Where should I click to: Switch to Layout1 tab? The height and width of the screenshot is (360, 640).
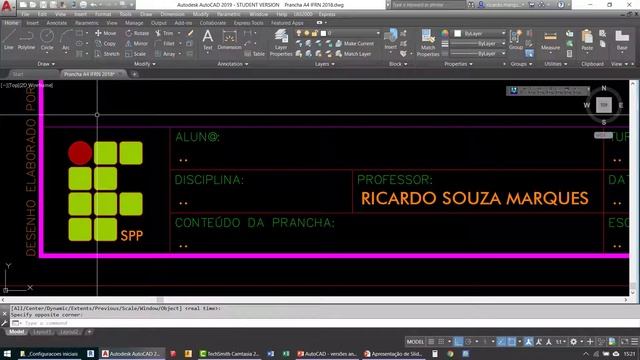[x=42, y=332]
